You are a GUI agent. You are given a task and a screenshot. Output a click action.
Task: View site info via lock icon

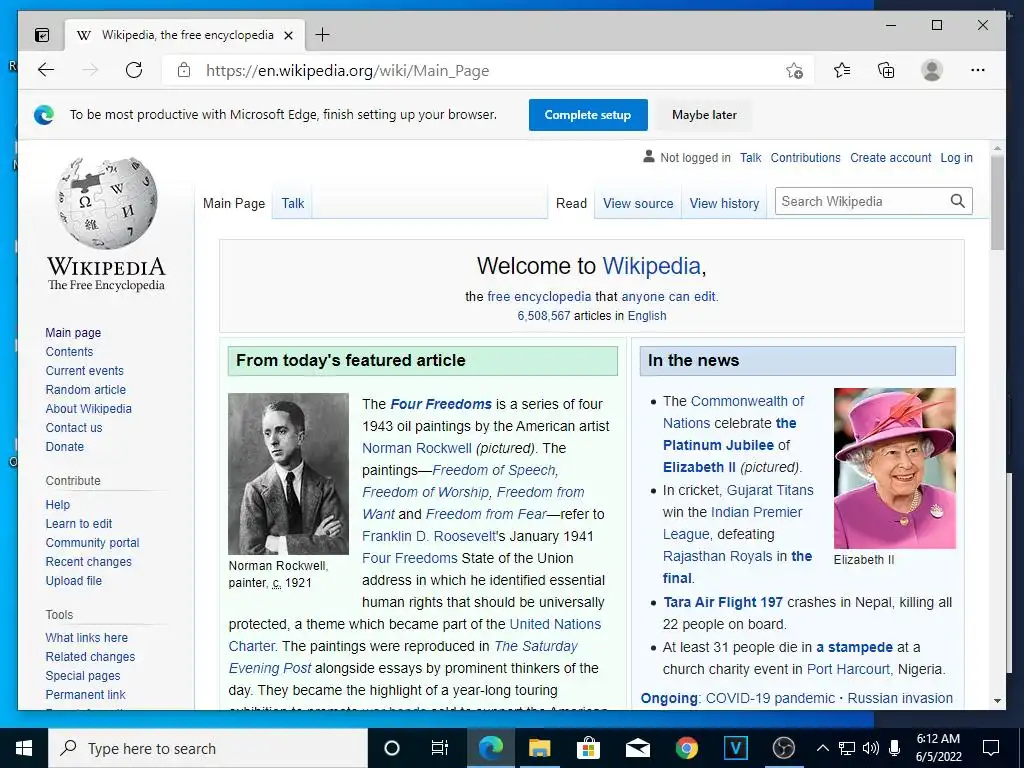point(184,71)
